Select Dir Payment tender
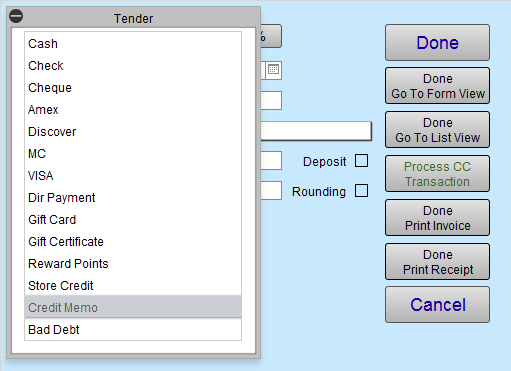The width and height of the screenshot is (511, 371). [x=133, y=198]
